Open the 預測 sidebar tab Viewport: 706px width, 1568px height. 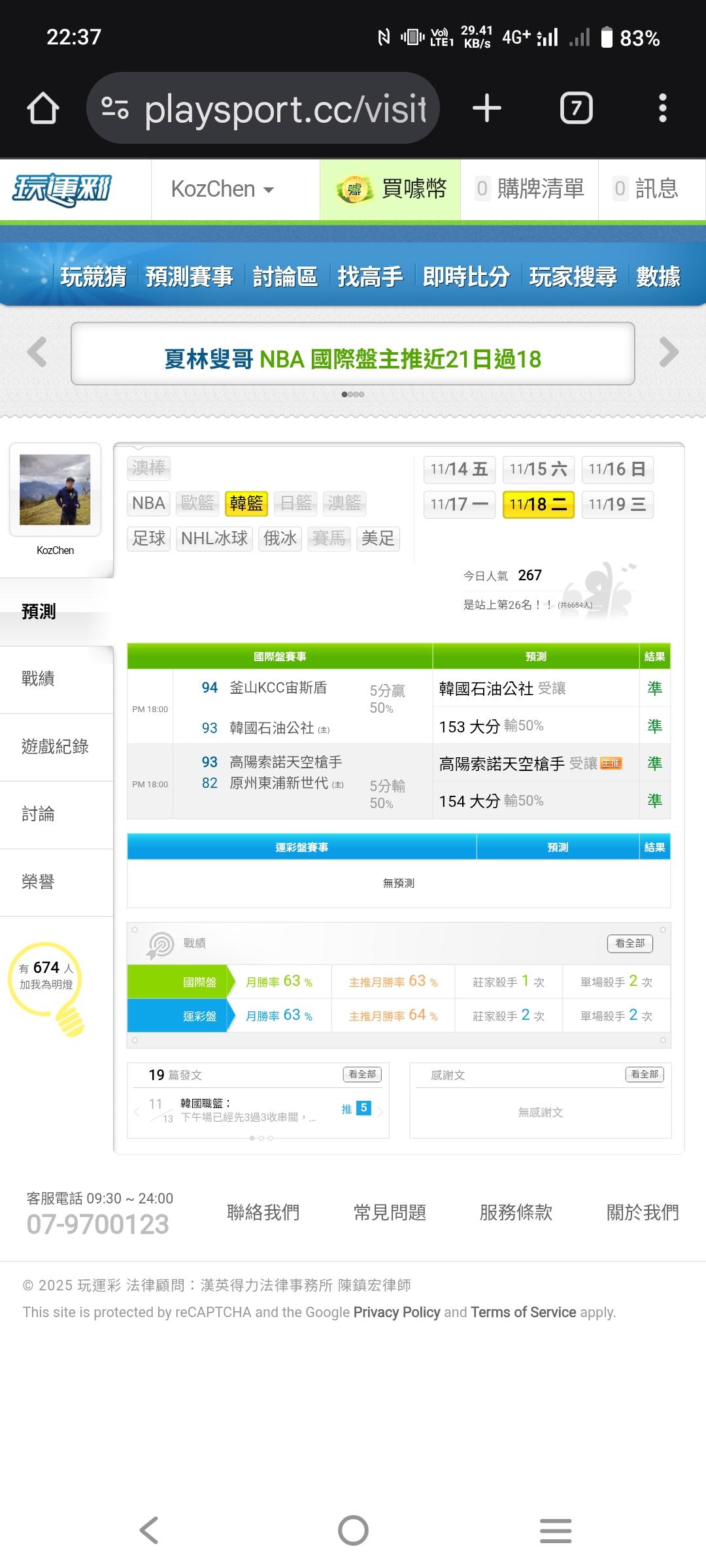click(57, 612)
